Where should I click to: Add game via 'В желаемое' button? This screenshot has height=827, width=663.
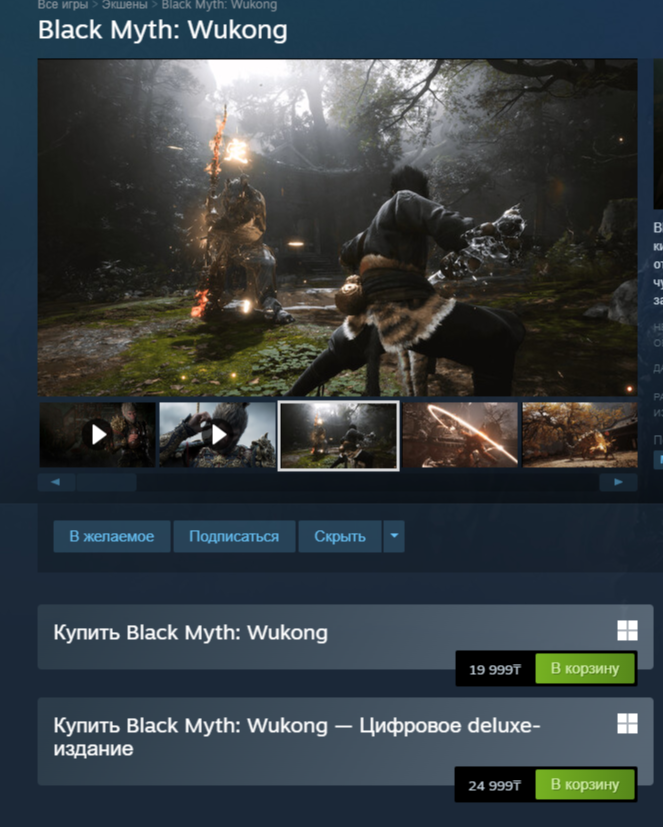point(112,536)
